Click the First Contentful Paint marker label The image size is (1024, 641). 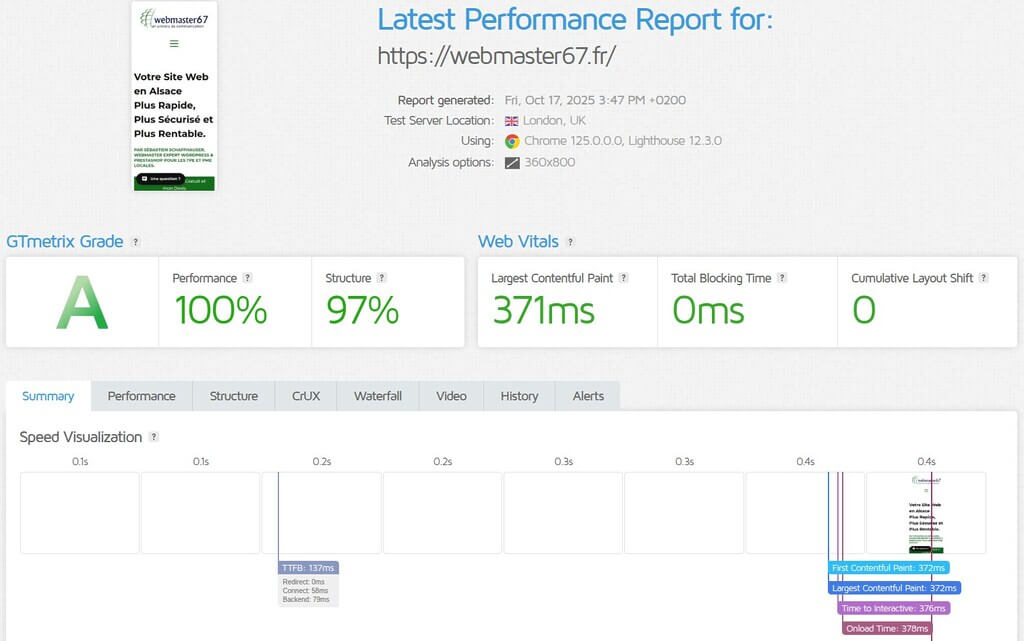coord(888,568)
